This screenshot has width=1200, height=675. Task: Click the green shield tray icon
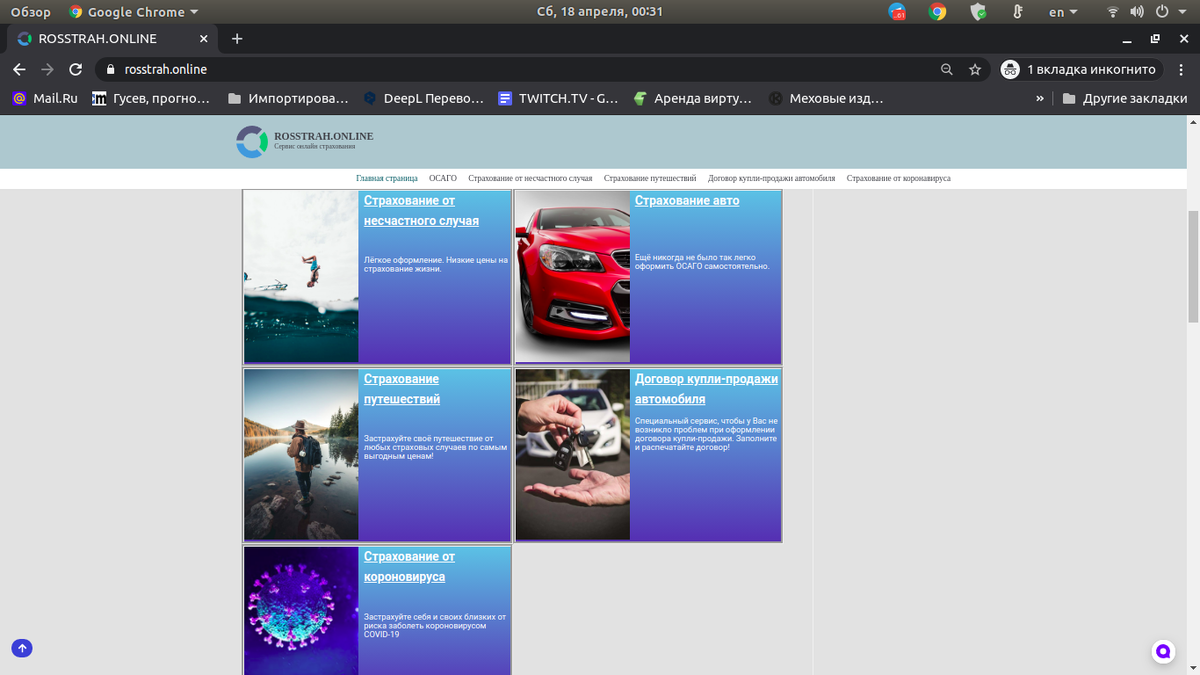978,12
